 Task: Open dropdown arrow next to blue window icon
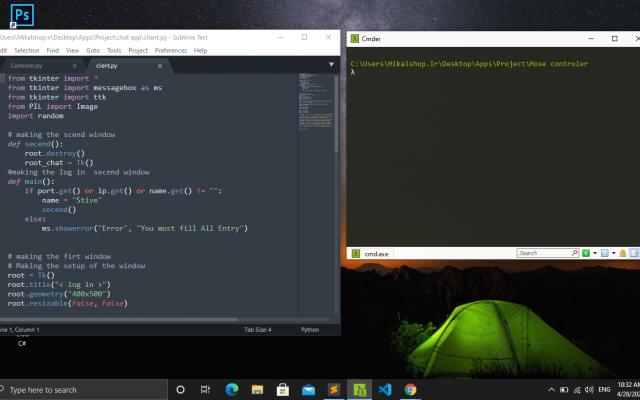pos(613,253)
